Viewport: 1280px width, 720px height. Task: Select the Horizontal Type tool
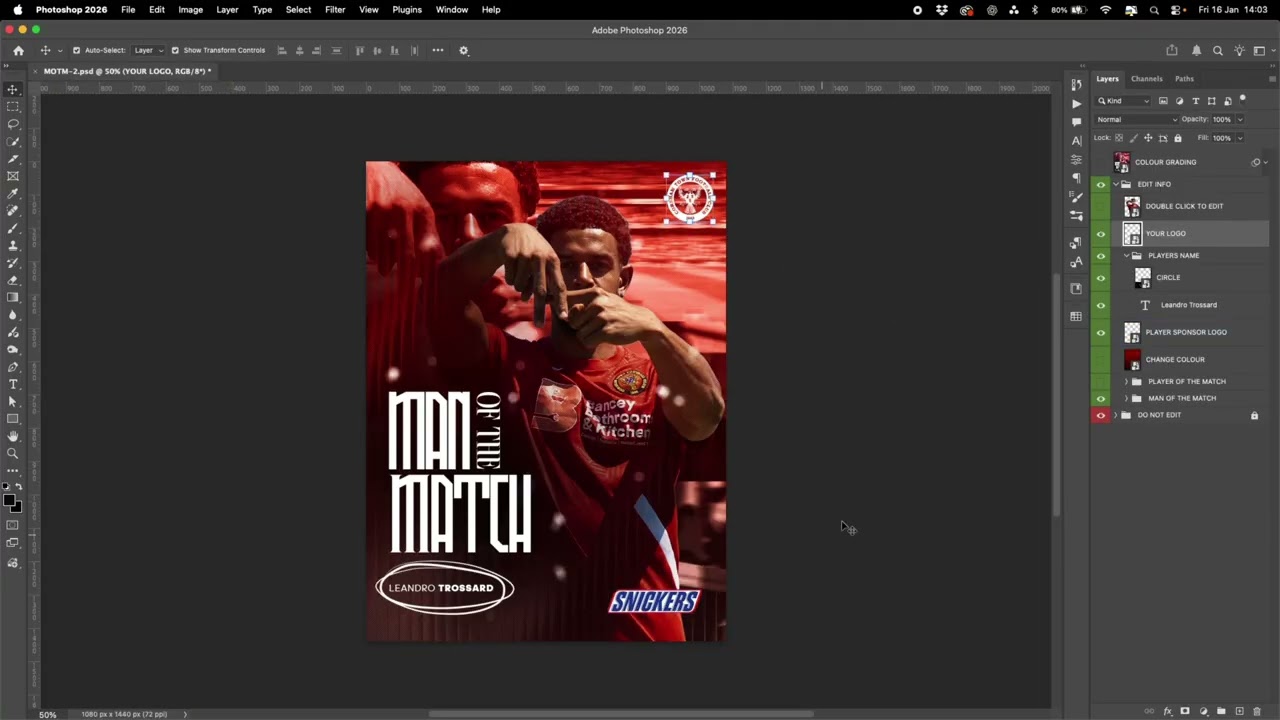click(x=13, y=384)
